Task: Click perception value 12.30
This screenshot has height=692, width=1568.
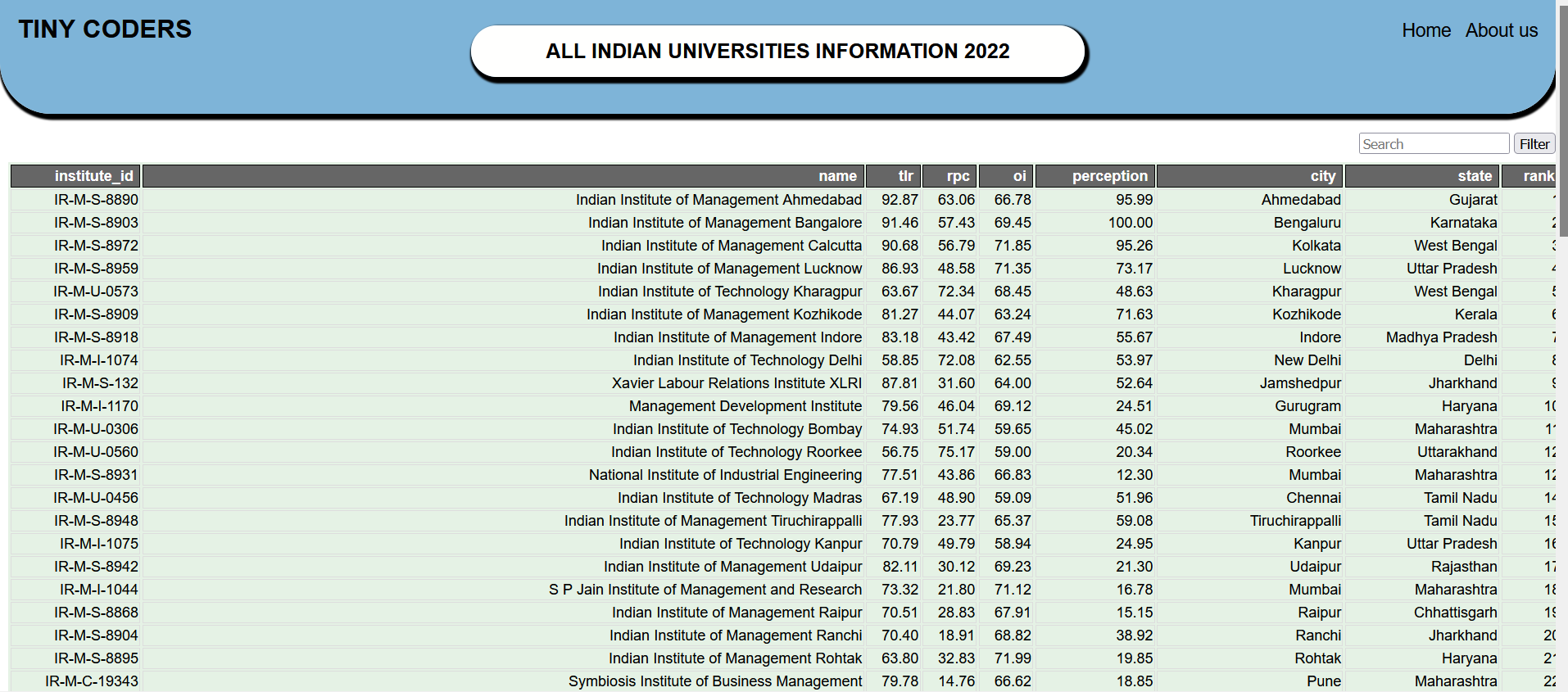Action: click(x=1095, y=475)
